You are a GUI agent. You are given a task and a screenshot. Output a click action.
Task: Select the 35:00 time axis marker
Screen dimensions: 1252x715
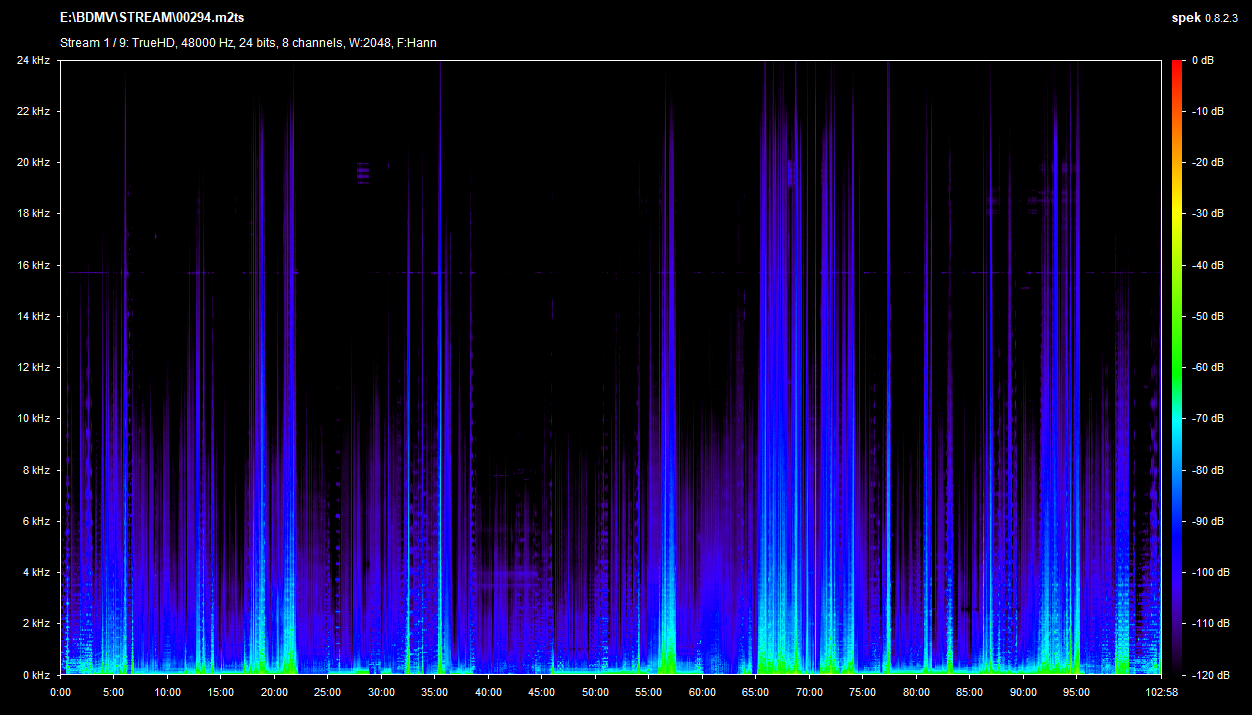(434, 691)
